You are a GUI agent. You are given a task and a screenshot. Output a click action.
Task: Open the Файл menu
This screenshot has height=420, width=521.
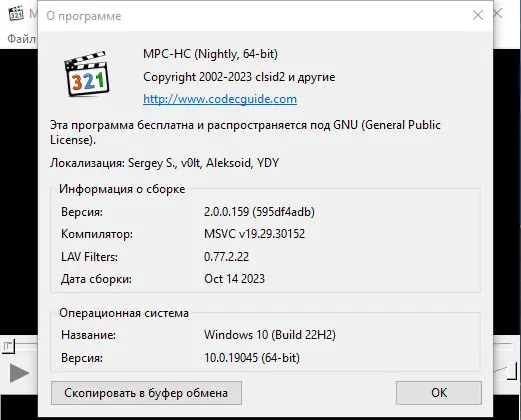click(x=22, y=39)
